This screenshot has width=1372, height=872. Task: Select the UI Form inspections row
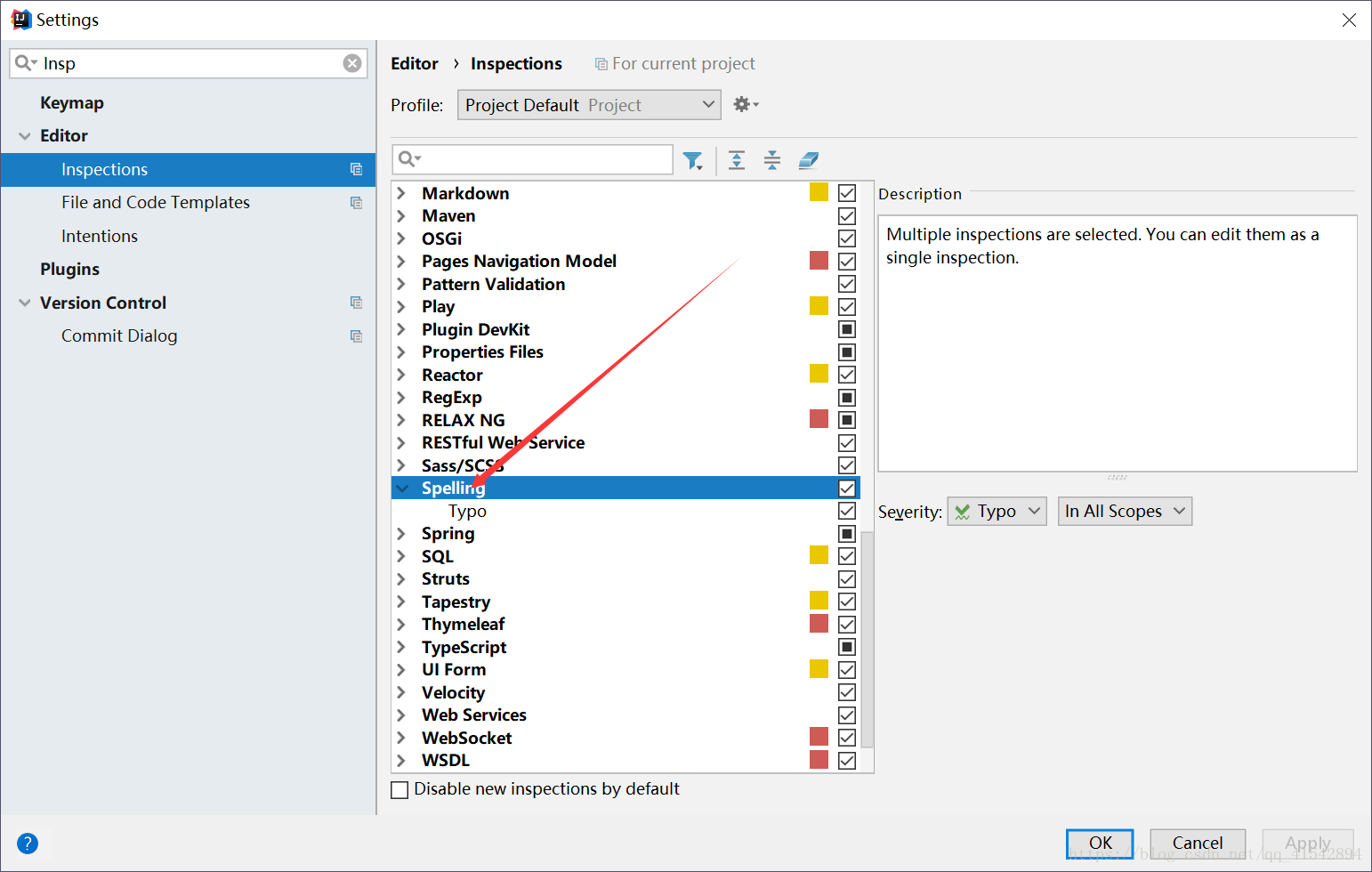tap(625, 670)
